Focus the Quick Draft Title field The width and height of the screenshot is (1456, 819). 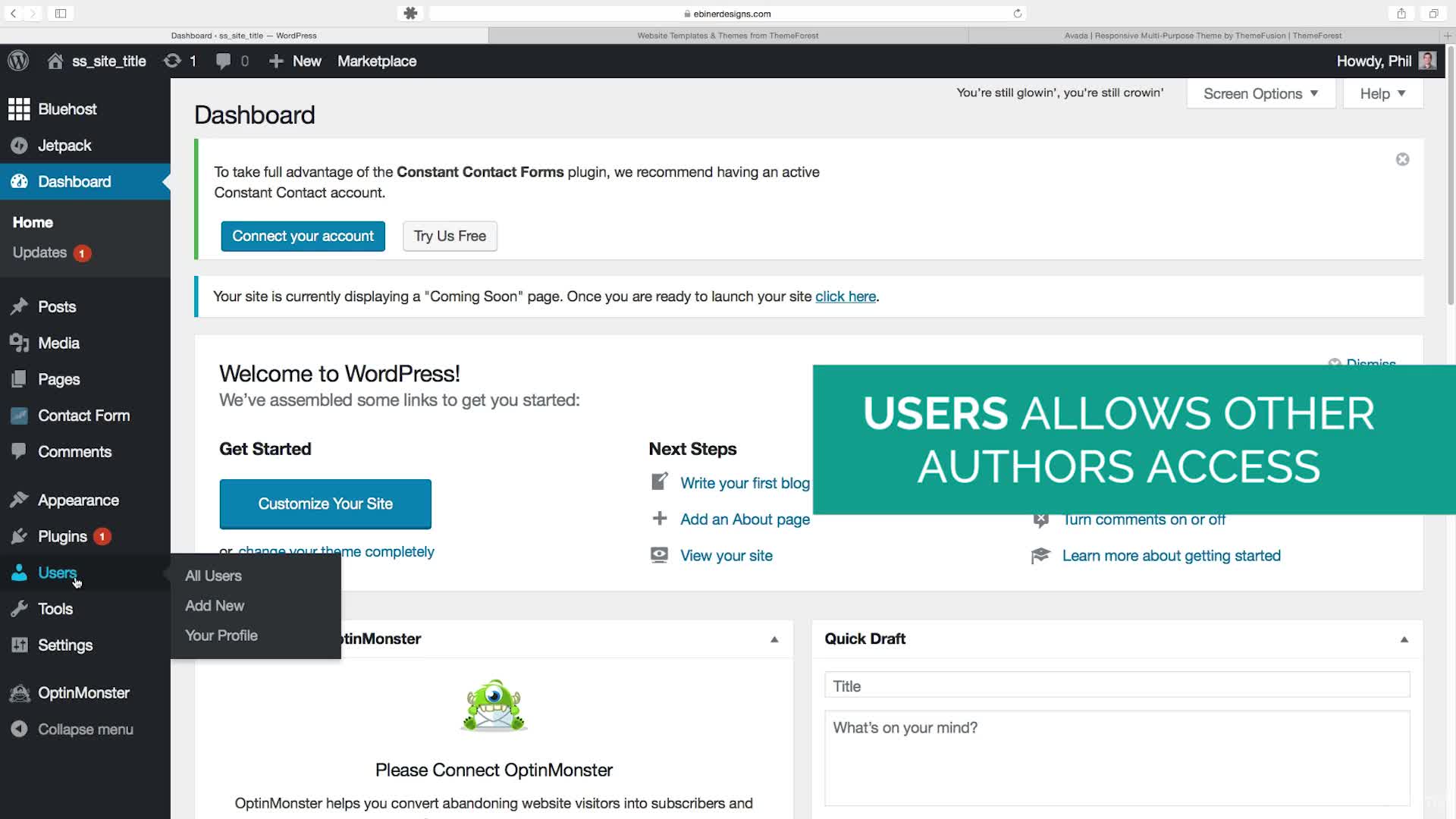[1117, 685]
